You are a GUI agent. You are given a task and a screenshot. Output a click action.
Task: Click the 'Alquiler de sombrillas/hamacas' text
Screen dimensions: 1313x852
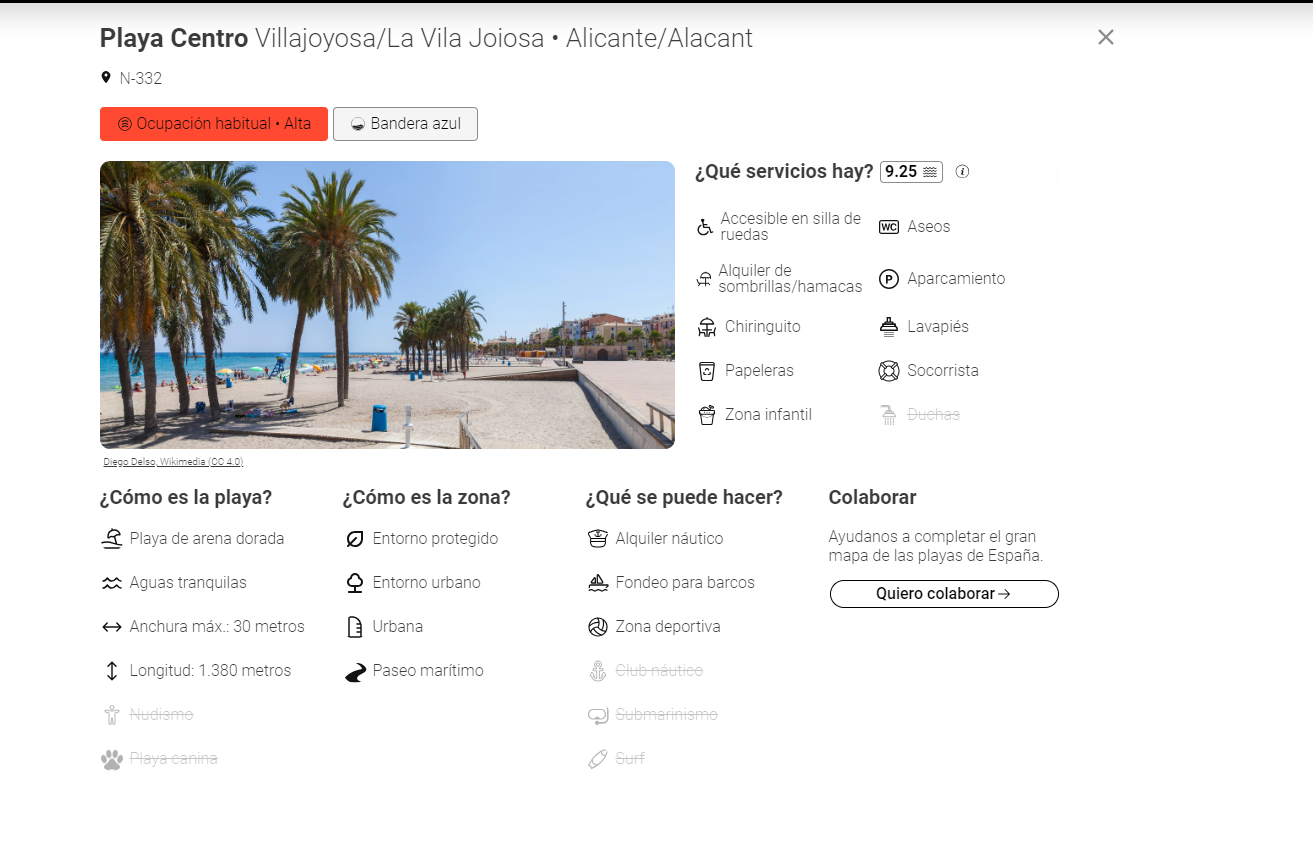[790, 278]
